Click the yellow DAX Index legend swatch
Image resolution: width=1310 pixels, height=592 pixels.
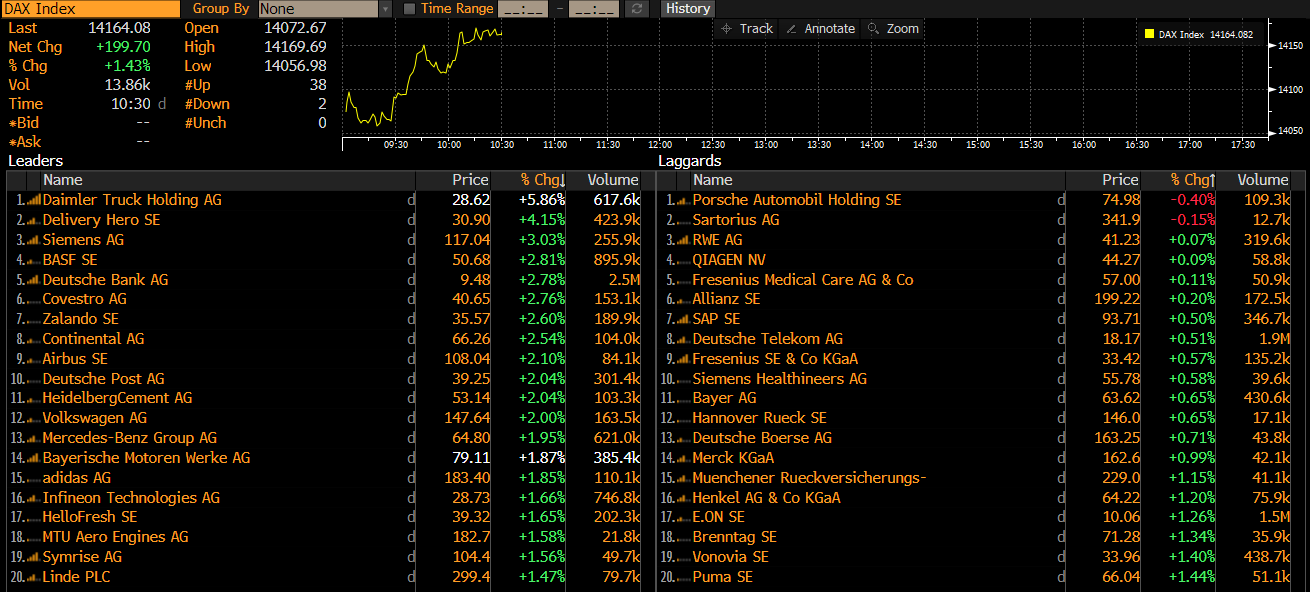pos(1149,35)
